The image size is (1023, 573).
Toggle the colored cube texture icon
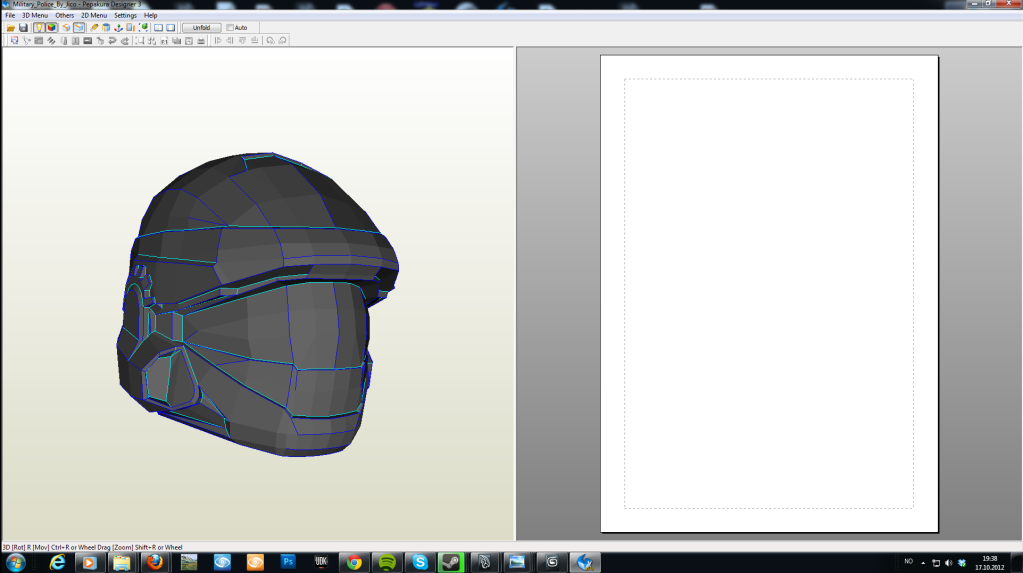pos(52,27)
